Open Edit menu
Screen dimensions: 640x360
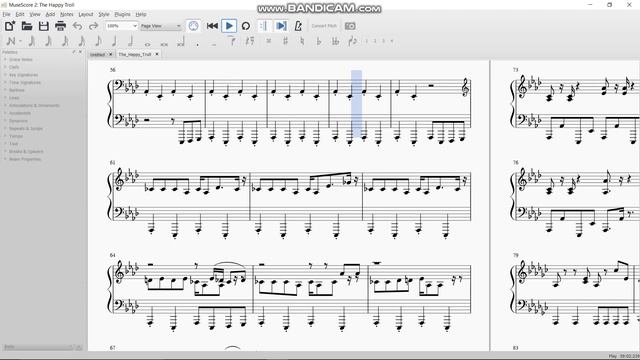click(20, 14)
